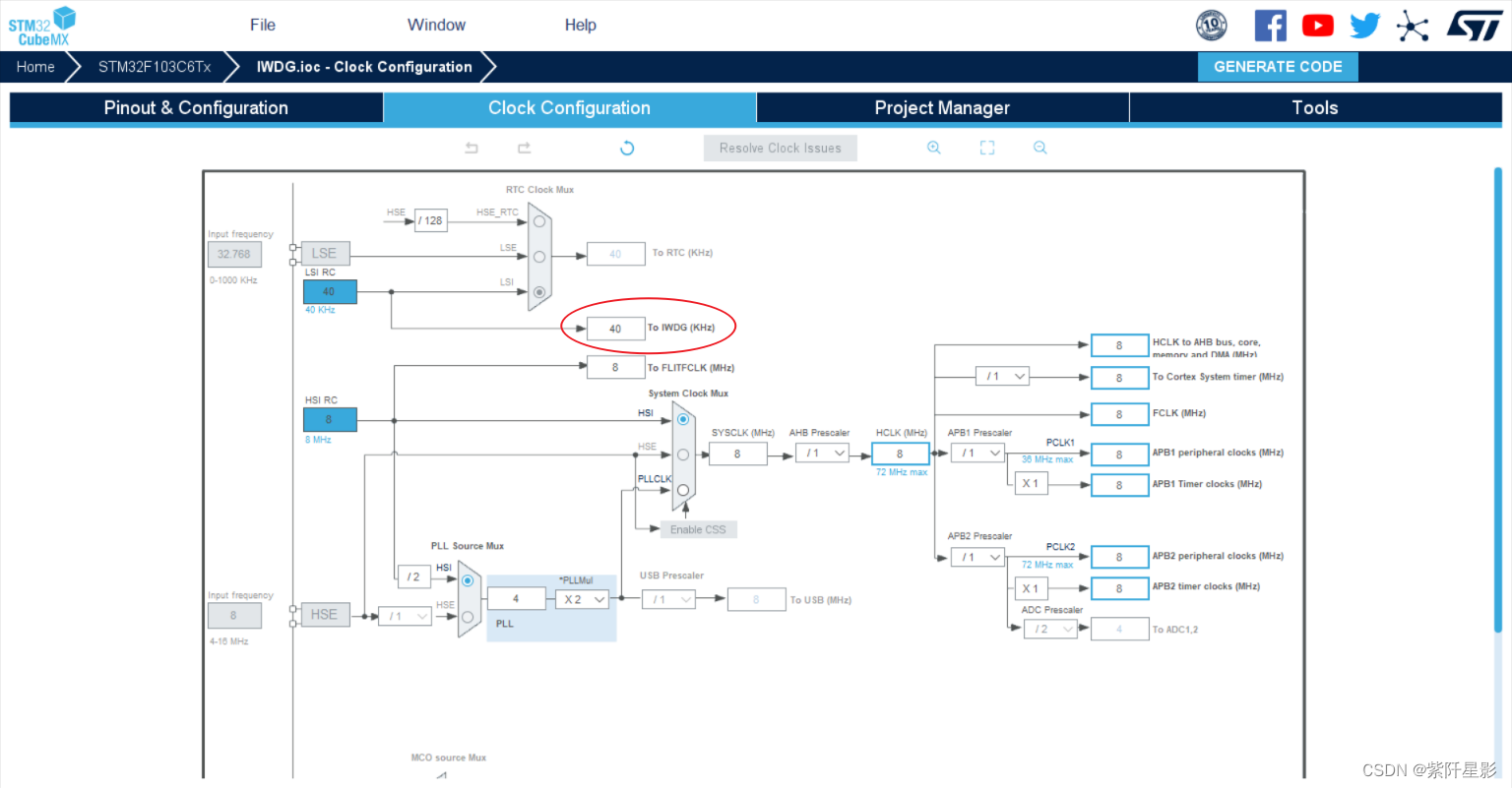Screen dimensions: 1512x788
Task: Click the LSI RC 40 block
Action: 330,291
